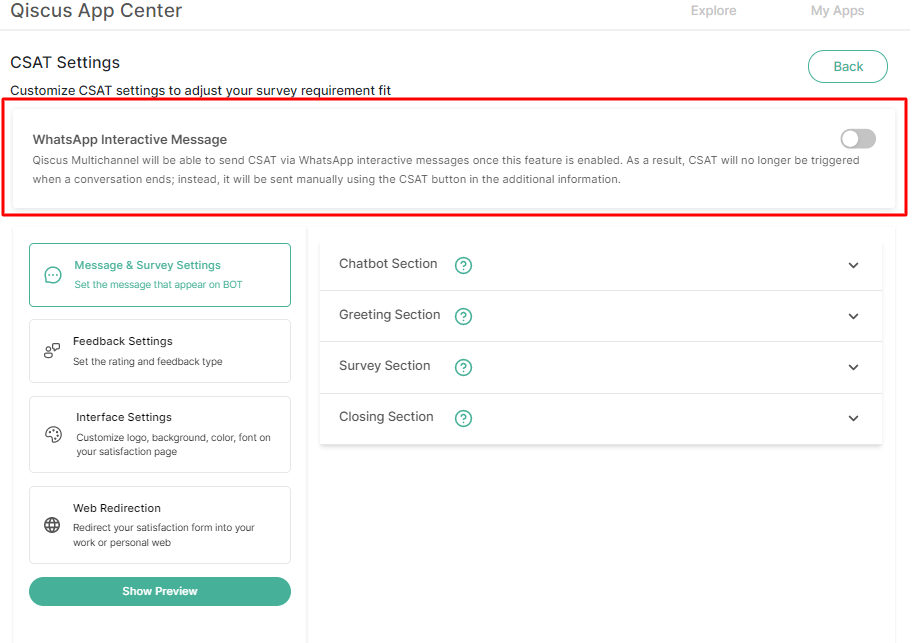The height and width of the screenshot is (643, 913).
Task: Click the Show Preview button
Action: [x=160, y=591]
